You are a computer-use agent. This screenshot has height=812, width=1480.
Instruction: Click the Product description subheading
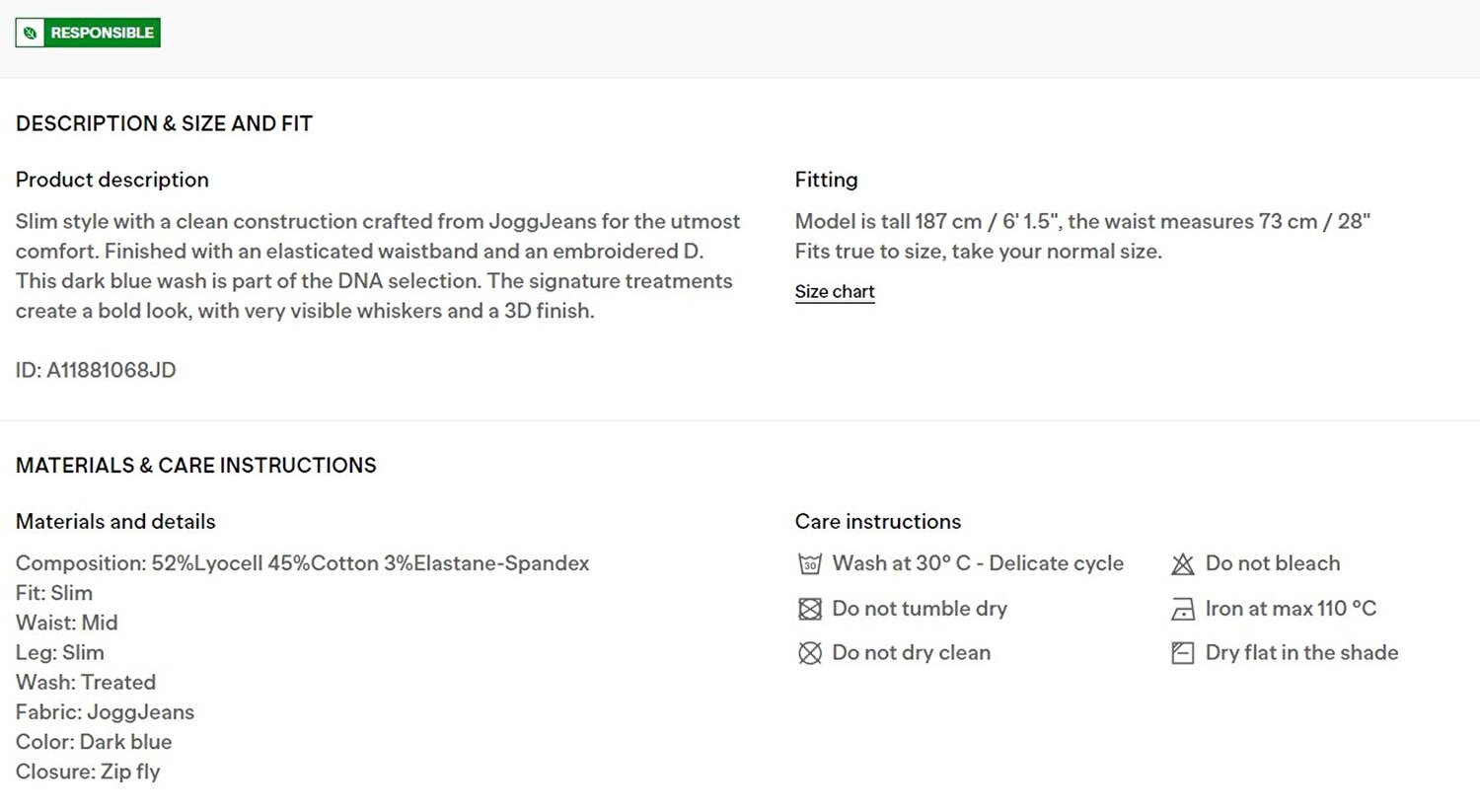point(112,180)
